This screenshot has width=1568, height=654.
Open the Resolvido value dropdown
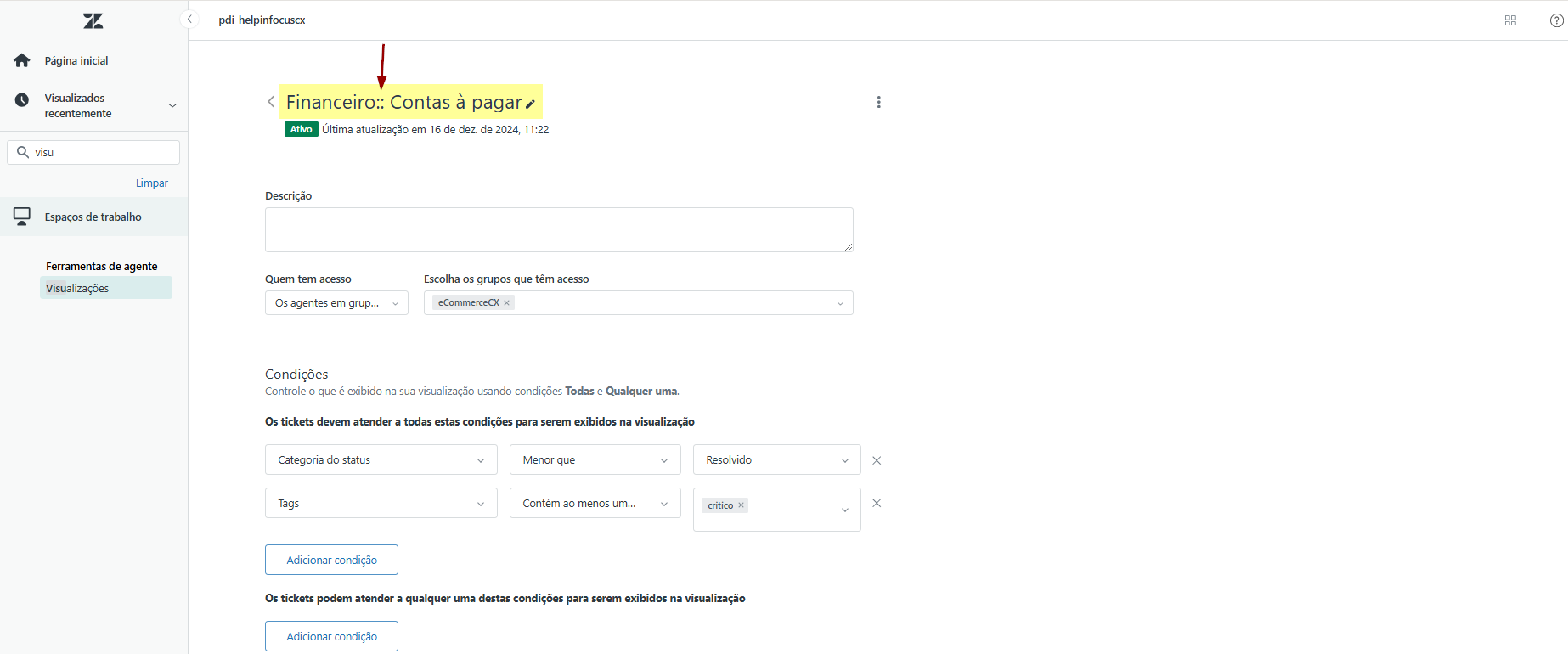(776, 460)
